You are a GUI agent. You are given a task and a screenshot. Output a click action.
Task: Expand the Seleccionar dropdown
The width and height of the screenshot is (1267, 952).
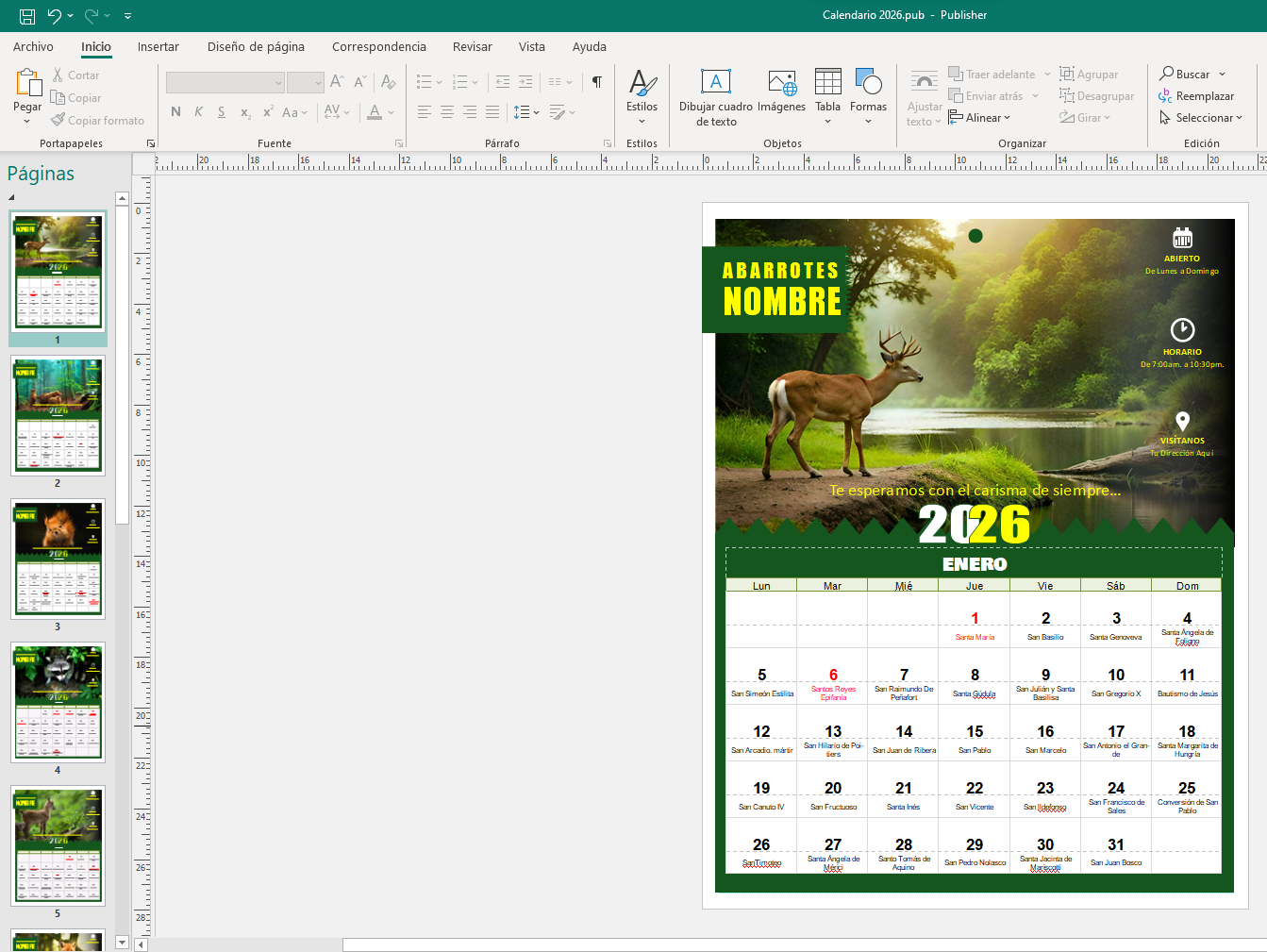[1201, 118]
